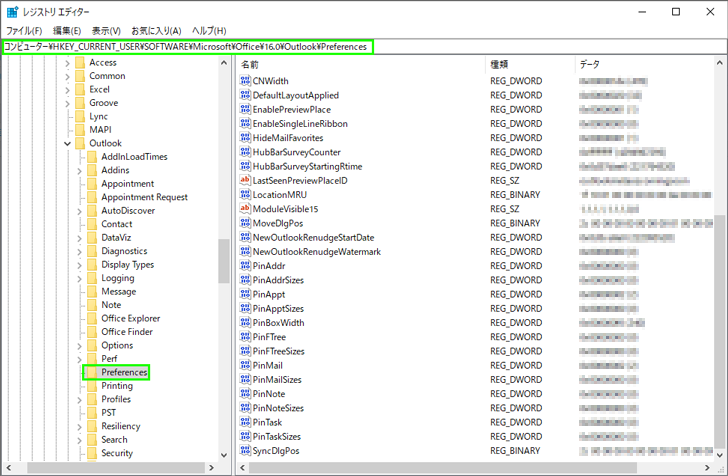Click the Preferences folder icon

pos(92,372)
